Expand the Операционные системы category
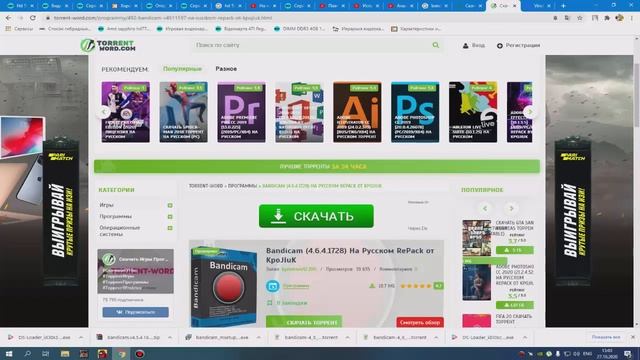Viewport: 640px width, 360px height. 170,228
